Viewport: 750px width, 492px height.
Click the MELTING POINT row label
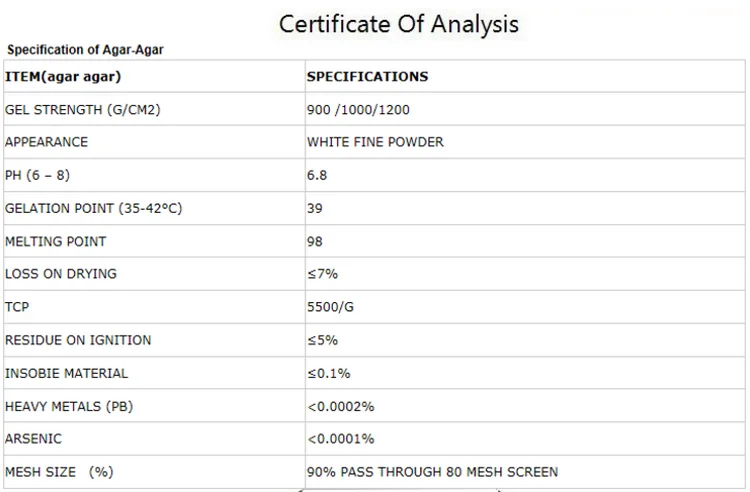coord(56,241)
